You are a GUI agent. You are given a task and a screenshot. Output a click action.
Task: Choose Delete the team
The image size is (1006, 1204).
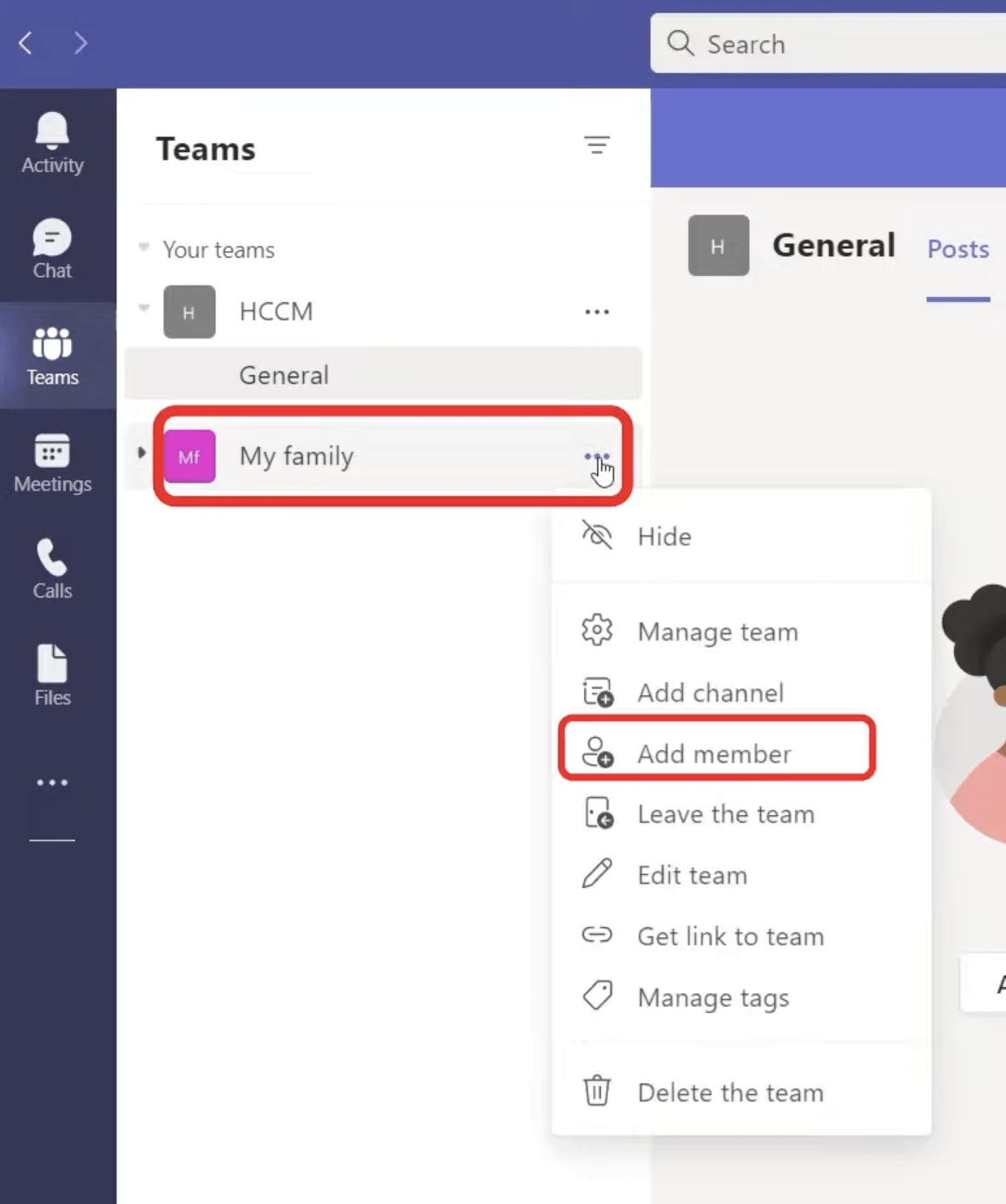coord(742,1091)
